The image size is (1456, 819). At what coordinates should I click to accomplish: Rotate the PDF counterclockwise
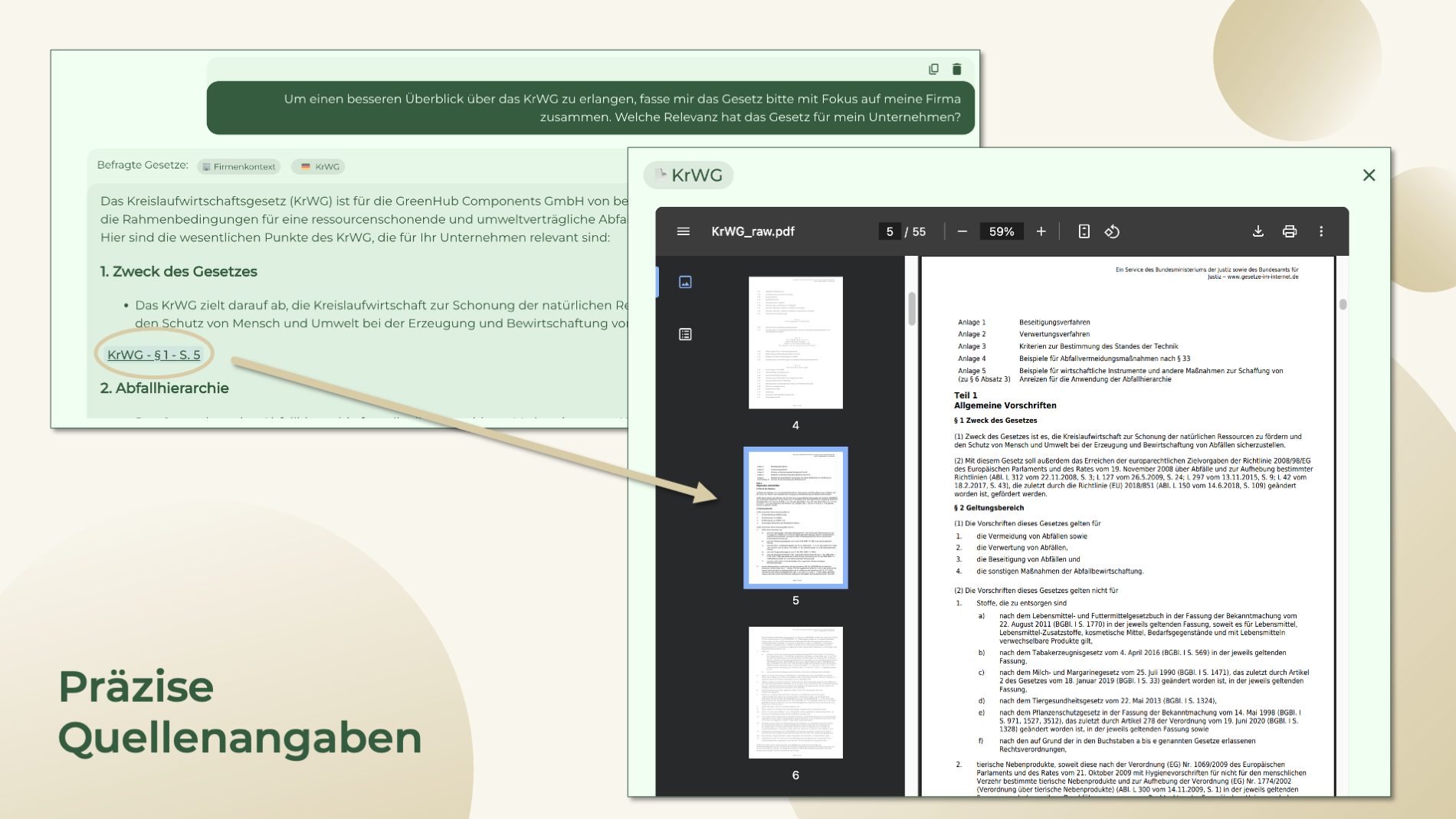pos(1112,231)
